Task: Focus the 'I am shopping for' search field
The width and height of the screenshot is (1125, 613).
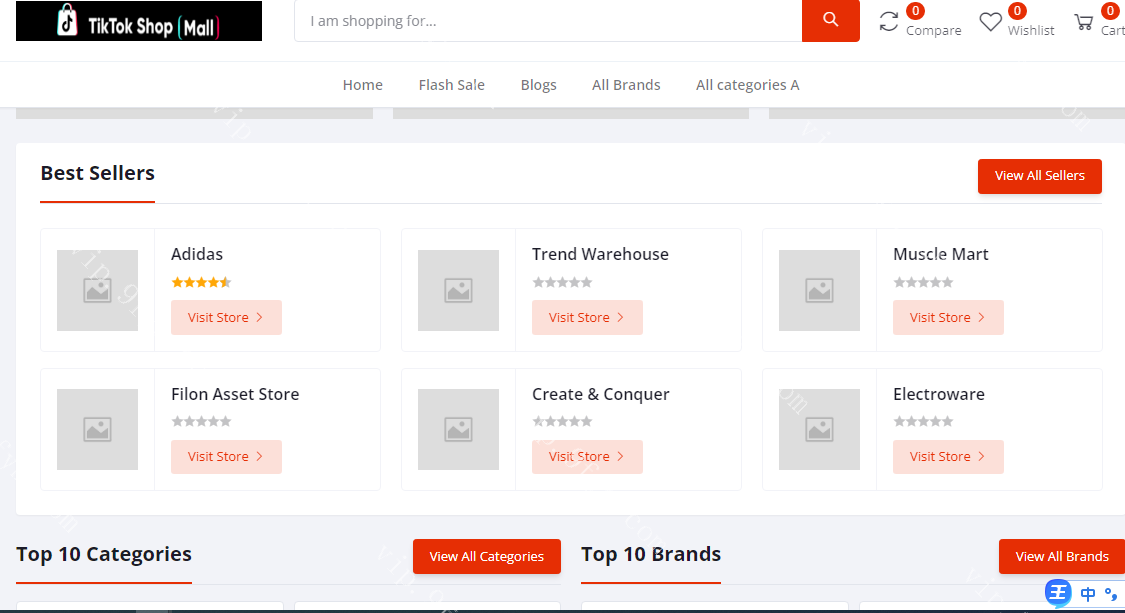Action: point(548,21)
